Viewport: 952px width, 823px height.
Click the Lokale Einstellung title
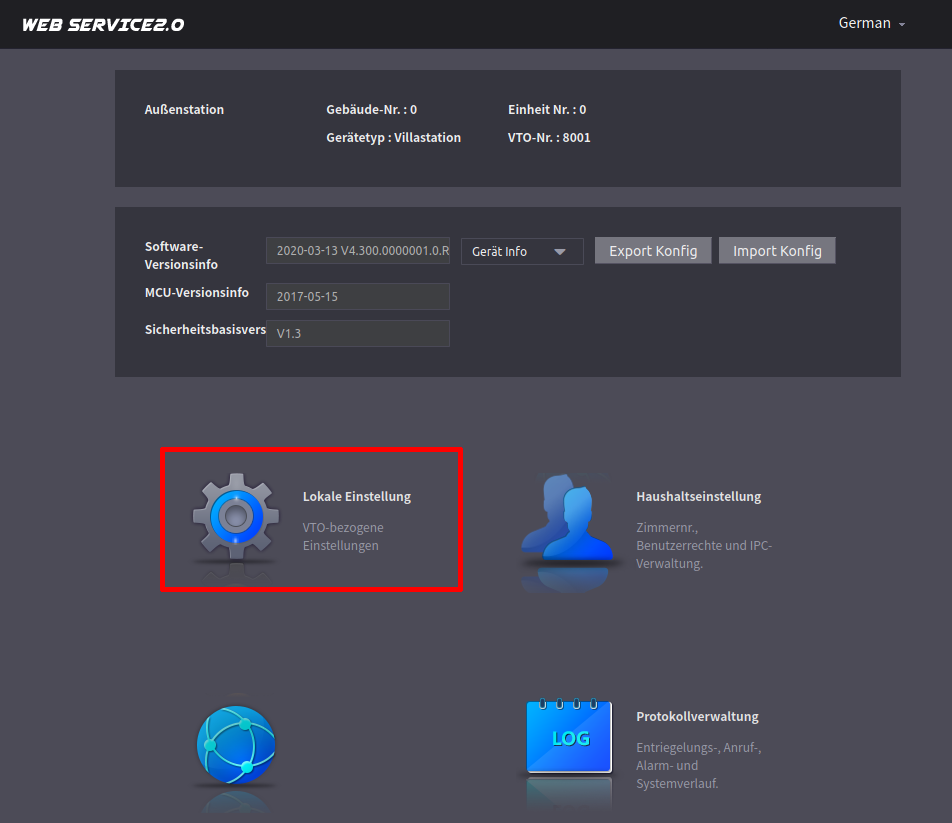click(x=357, y=496)
